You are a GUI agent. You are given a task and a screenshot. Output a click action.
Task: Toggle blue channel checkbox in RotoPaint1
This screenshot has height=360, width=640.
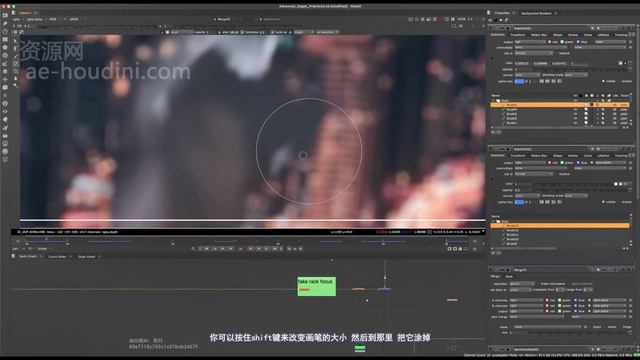coord(578,42)
